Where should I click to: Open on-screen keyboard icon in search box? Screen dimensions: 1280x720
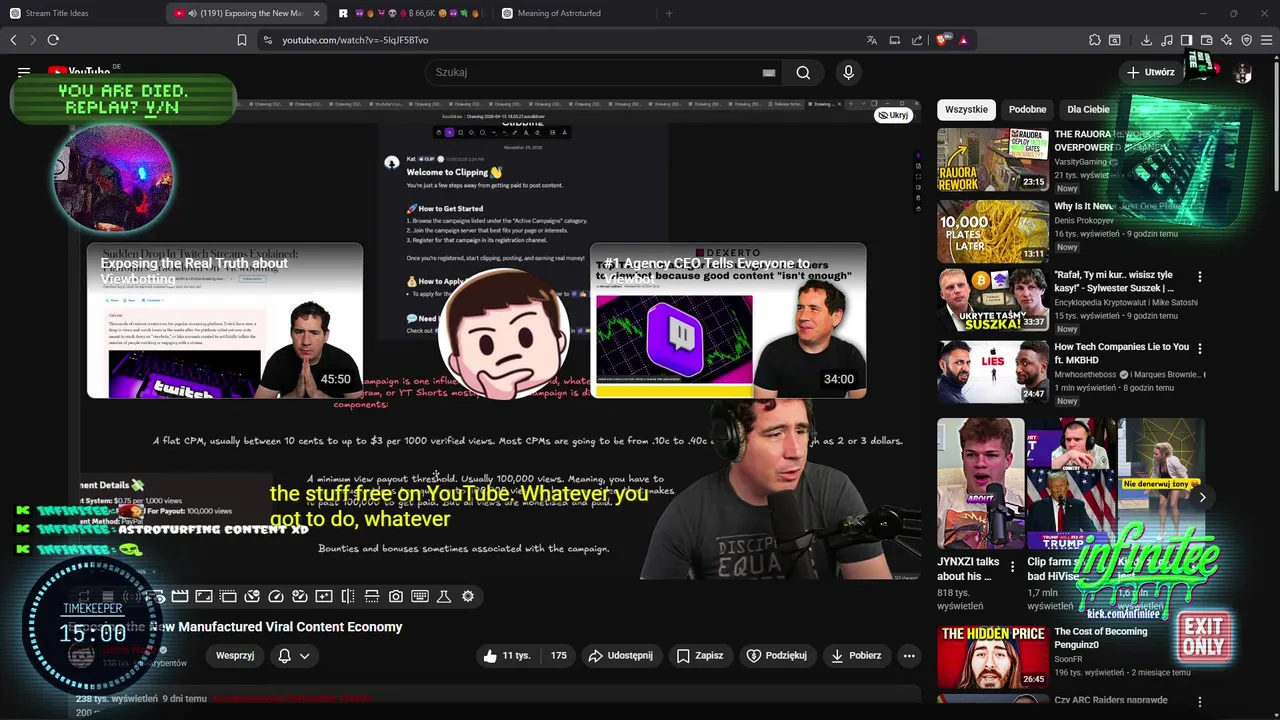tap(769, 72)
